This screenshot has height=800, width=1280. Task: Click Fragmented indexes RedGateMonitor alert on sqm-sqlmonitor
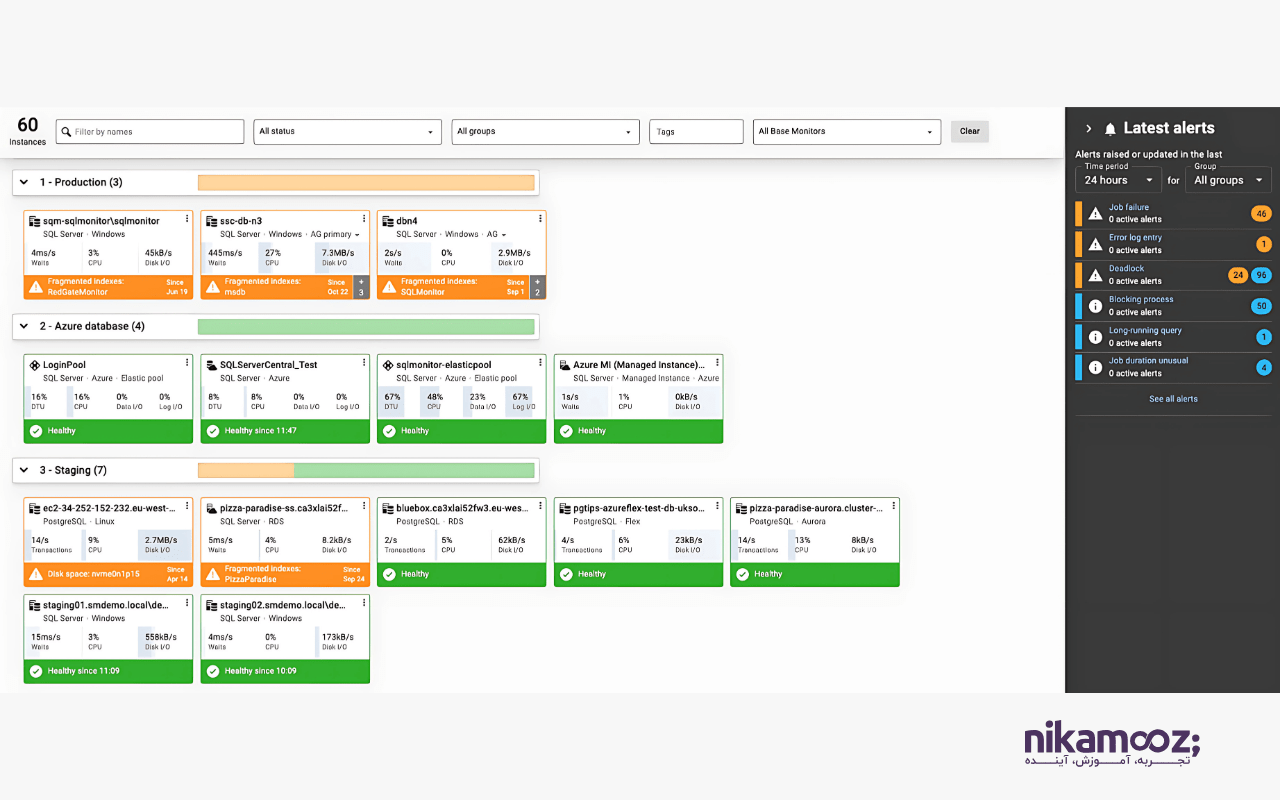click(108, 287)
